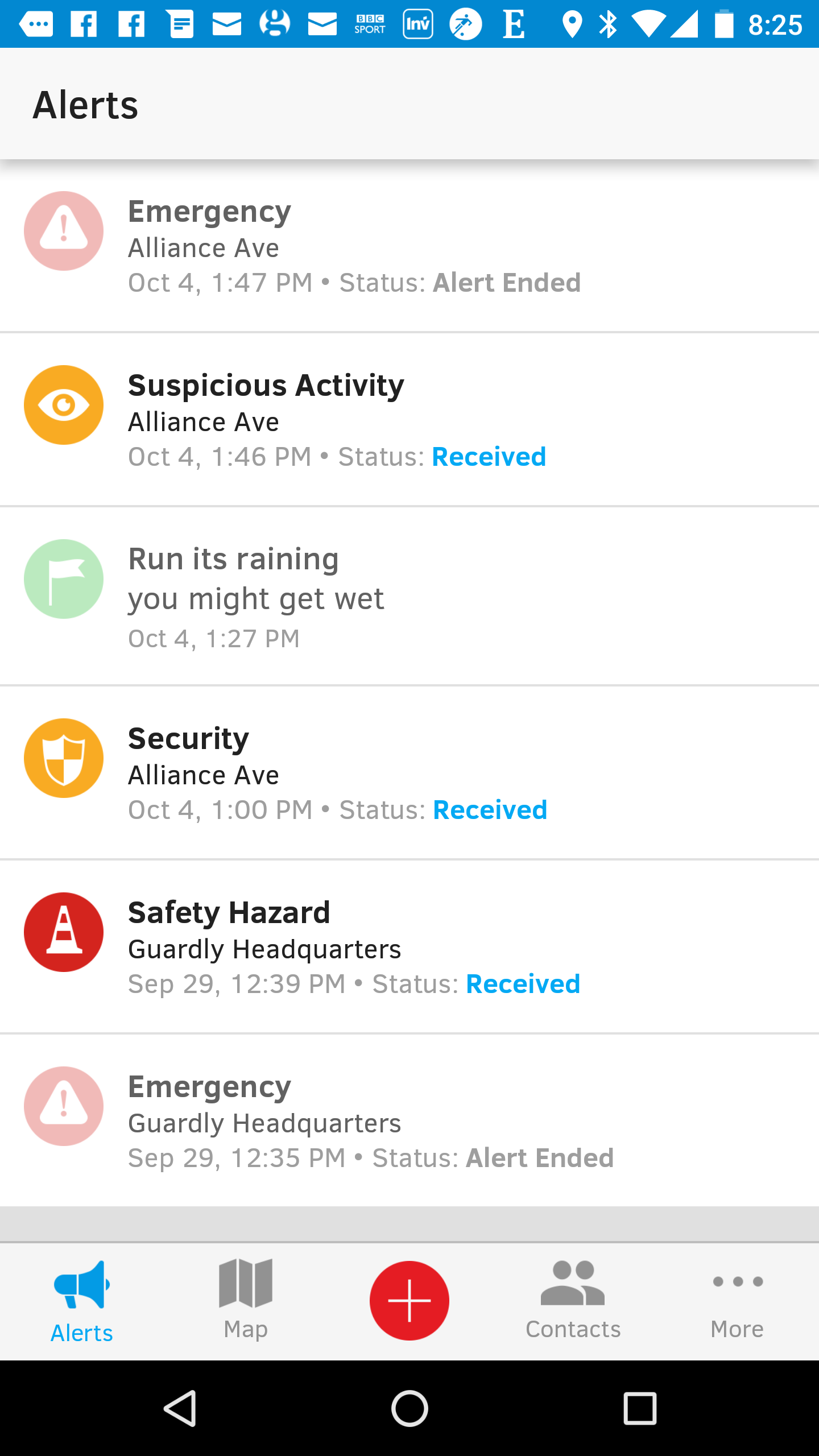This screenshot has height=1456, width=819.
Task: Tap the Suspicious Activity eye icon
Action: click(x=64, y=405)
